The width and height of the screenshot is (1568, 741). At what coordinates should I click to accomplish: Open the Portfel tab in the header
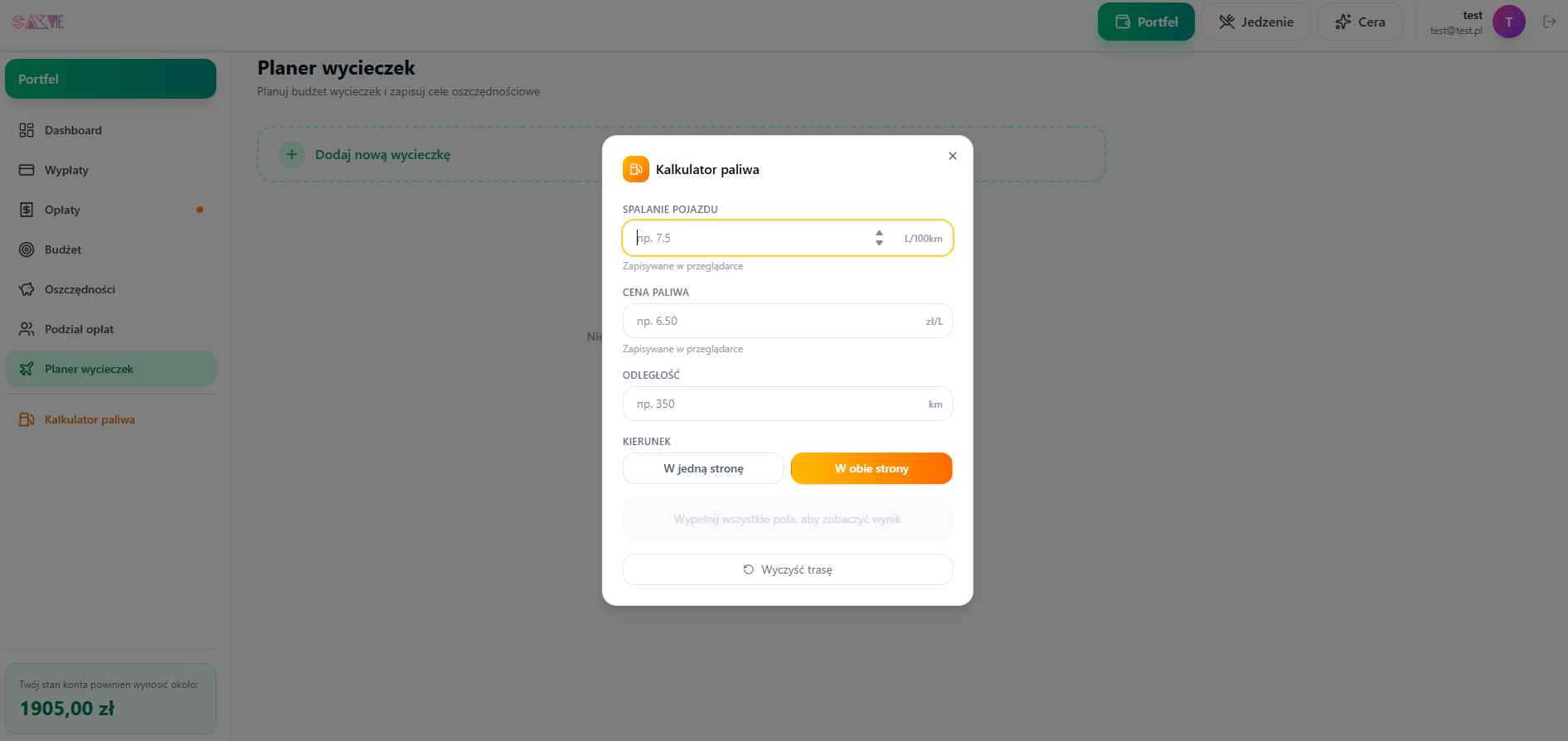[1146, 22]
